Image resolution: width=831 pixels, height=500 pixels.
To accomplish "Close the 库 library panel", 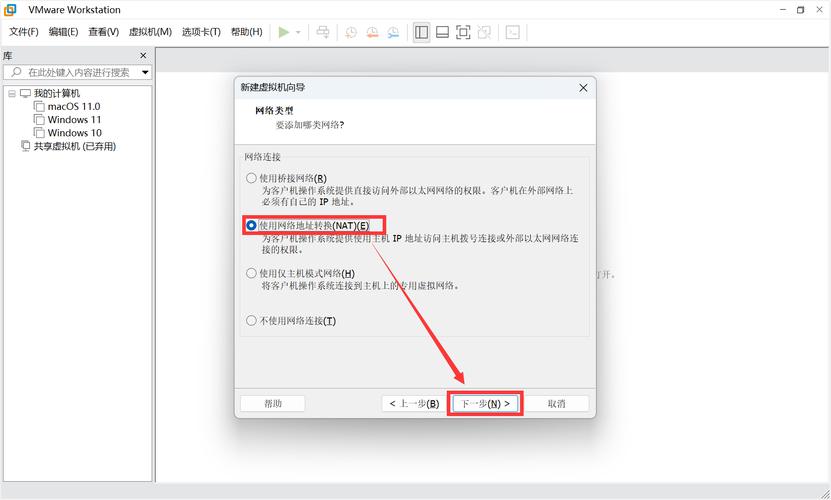I will pyautogui.click(x=143, y=56).
